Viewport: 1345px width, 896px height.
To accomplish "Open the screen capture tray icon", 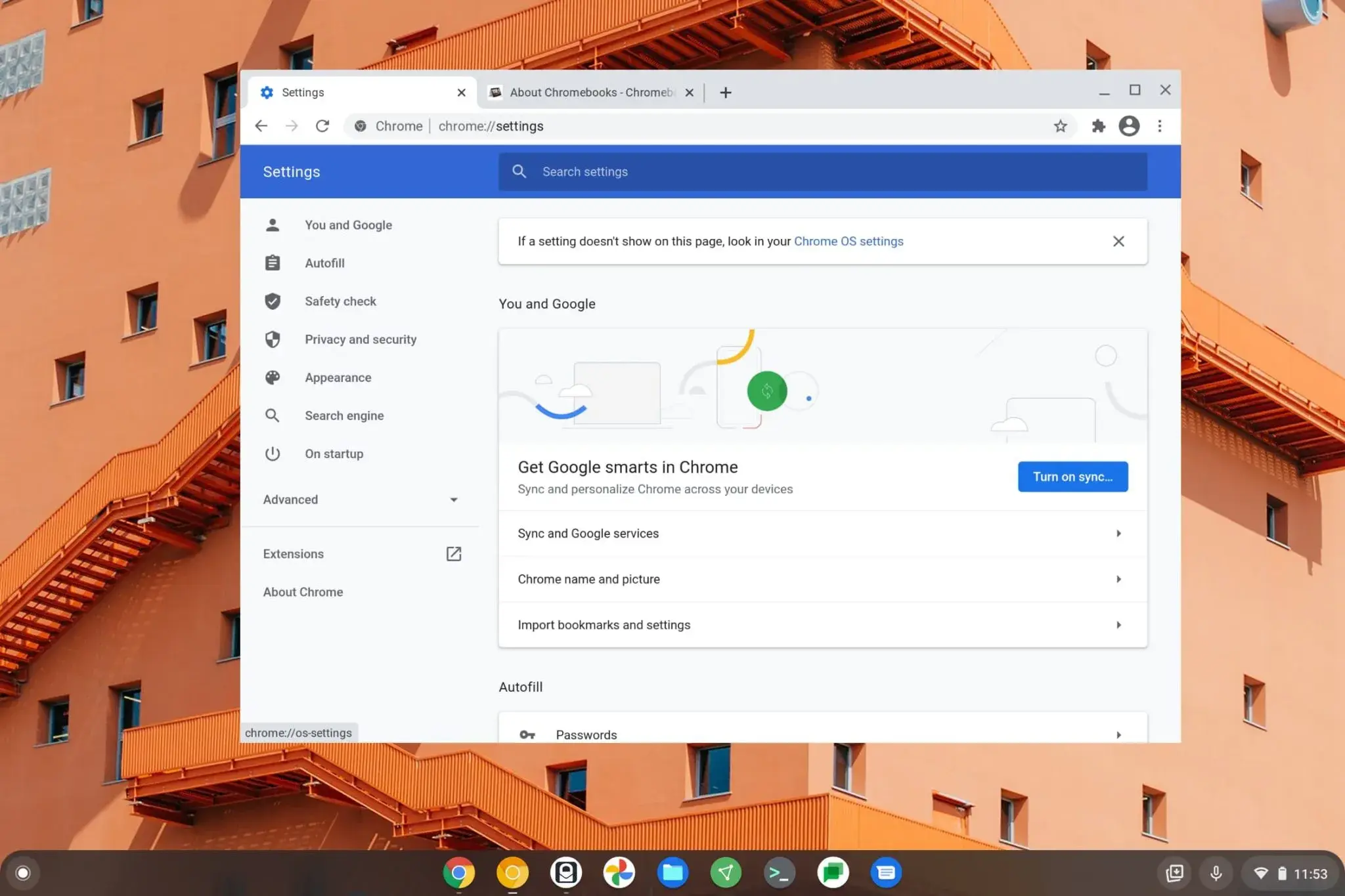I will (1174, 873).
